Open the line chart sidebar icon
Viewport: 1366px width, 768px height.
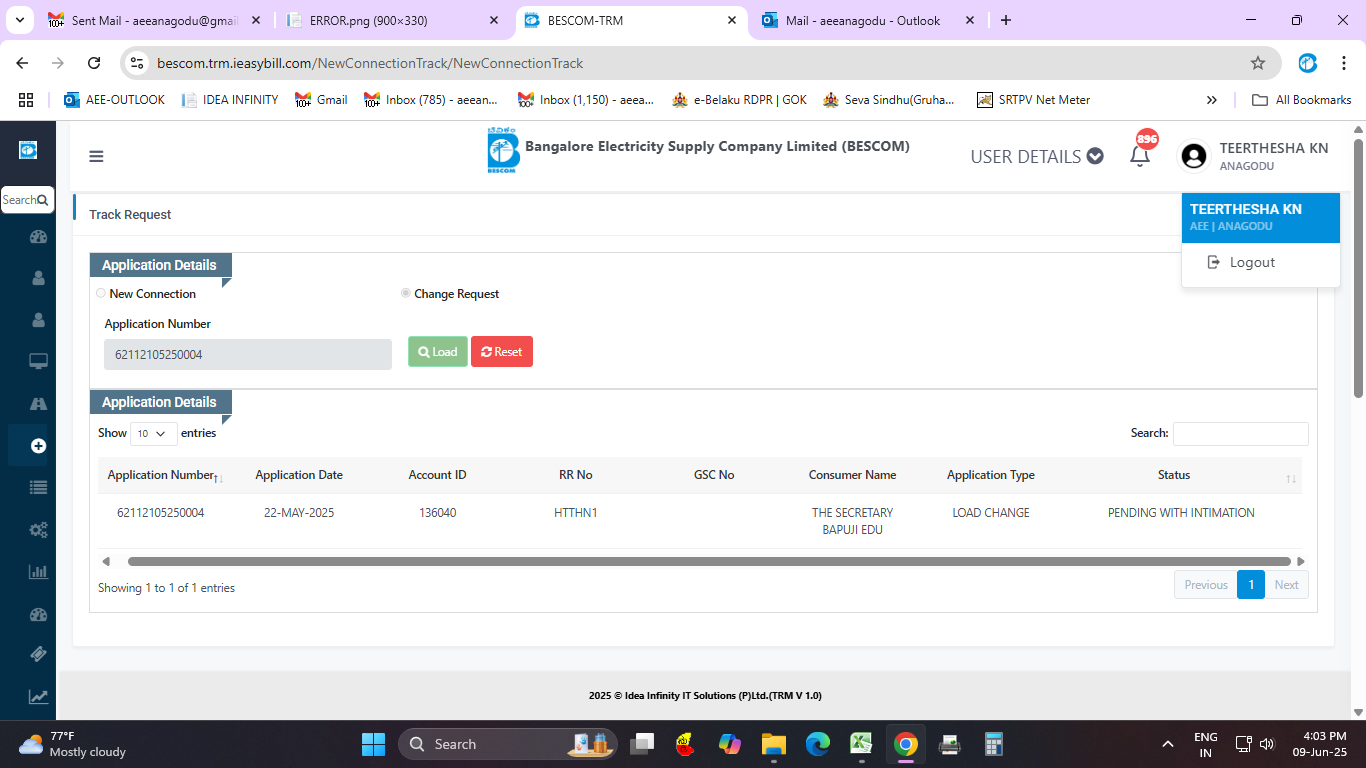point(39,697)
